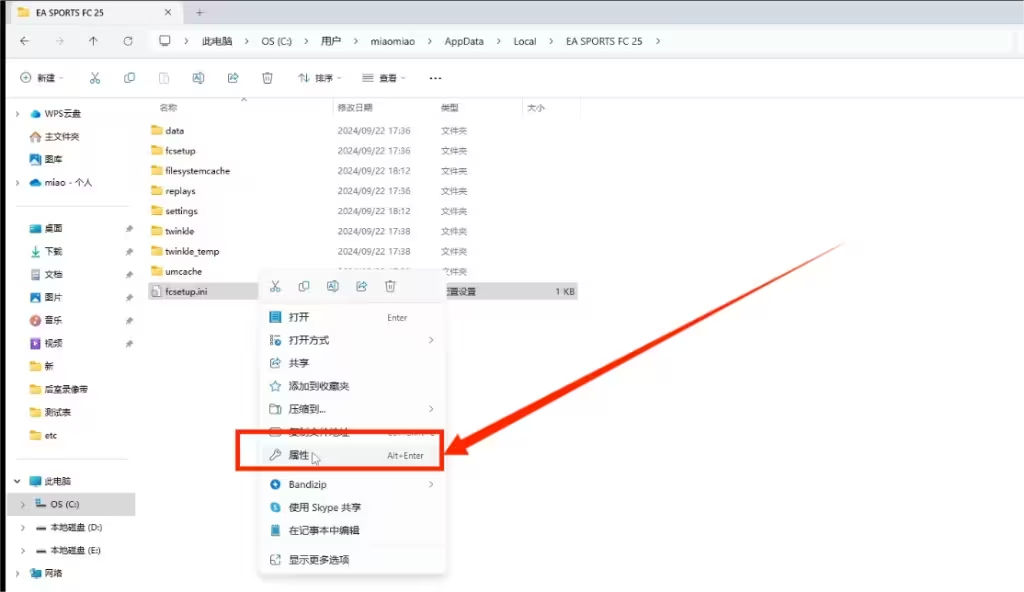Screen dimensions: 1024x592
Task: Click the Back navigation arrow
Action: (x=25, y=41)
